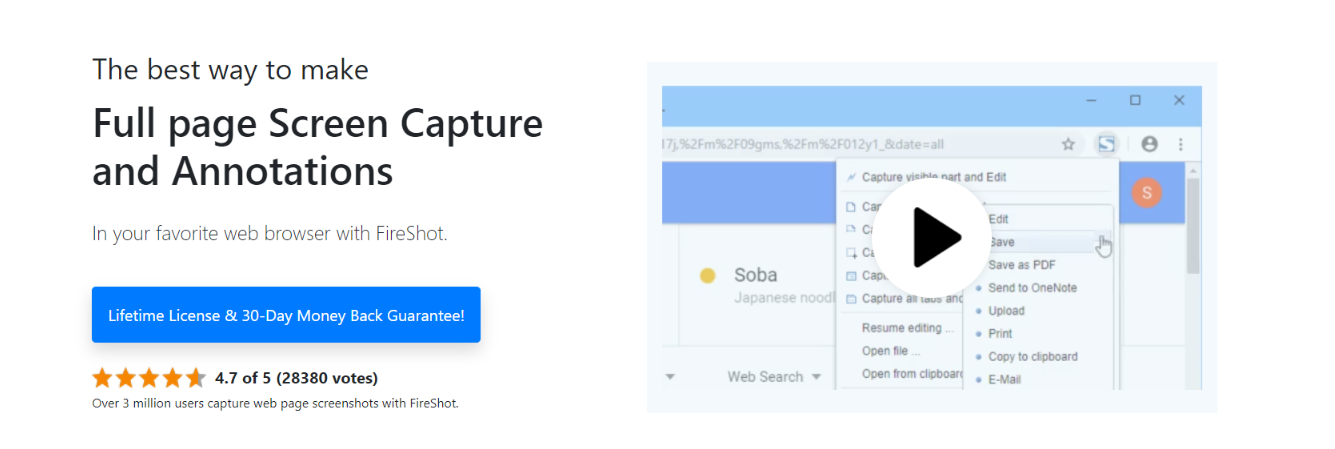
Task: Click the Capture all tabs item icon
Action: (x=851, y=298)
